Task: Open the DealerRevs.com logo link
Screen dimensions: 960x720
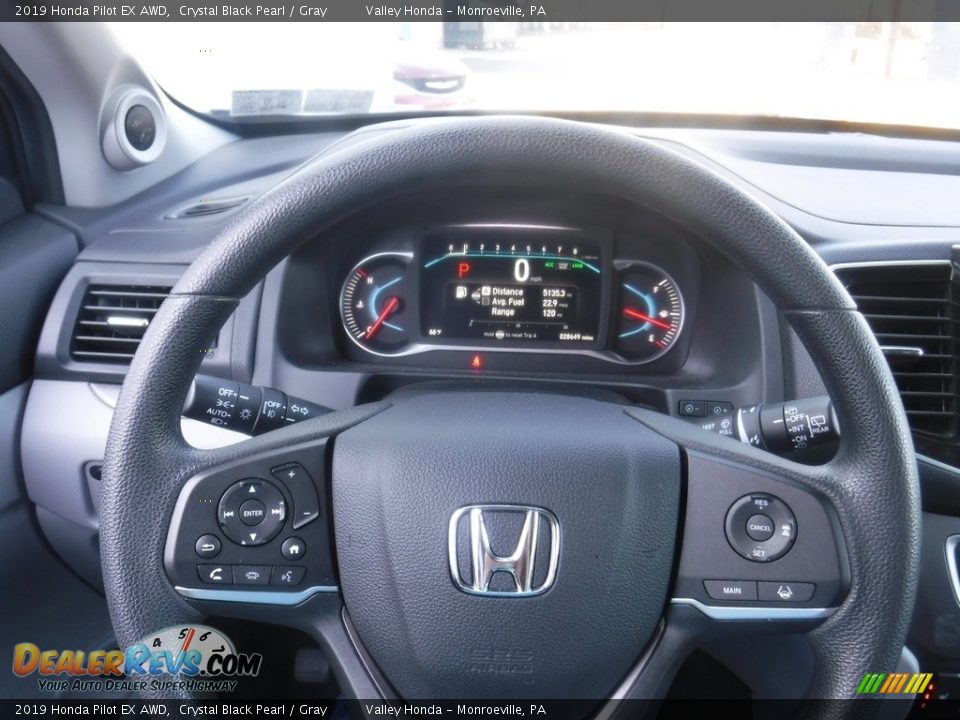Action: pyautogui.click(x=136, y=660)
